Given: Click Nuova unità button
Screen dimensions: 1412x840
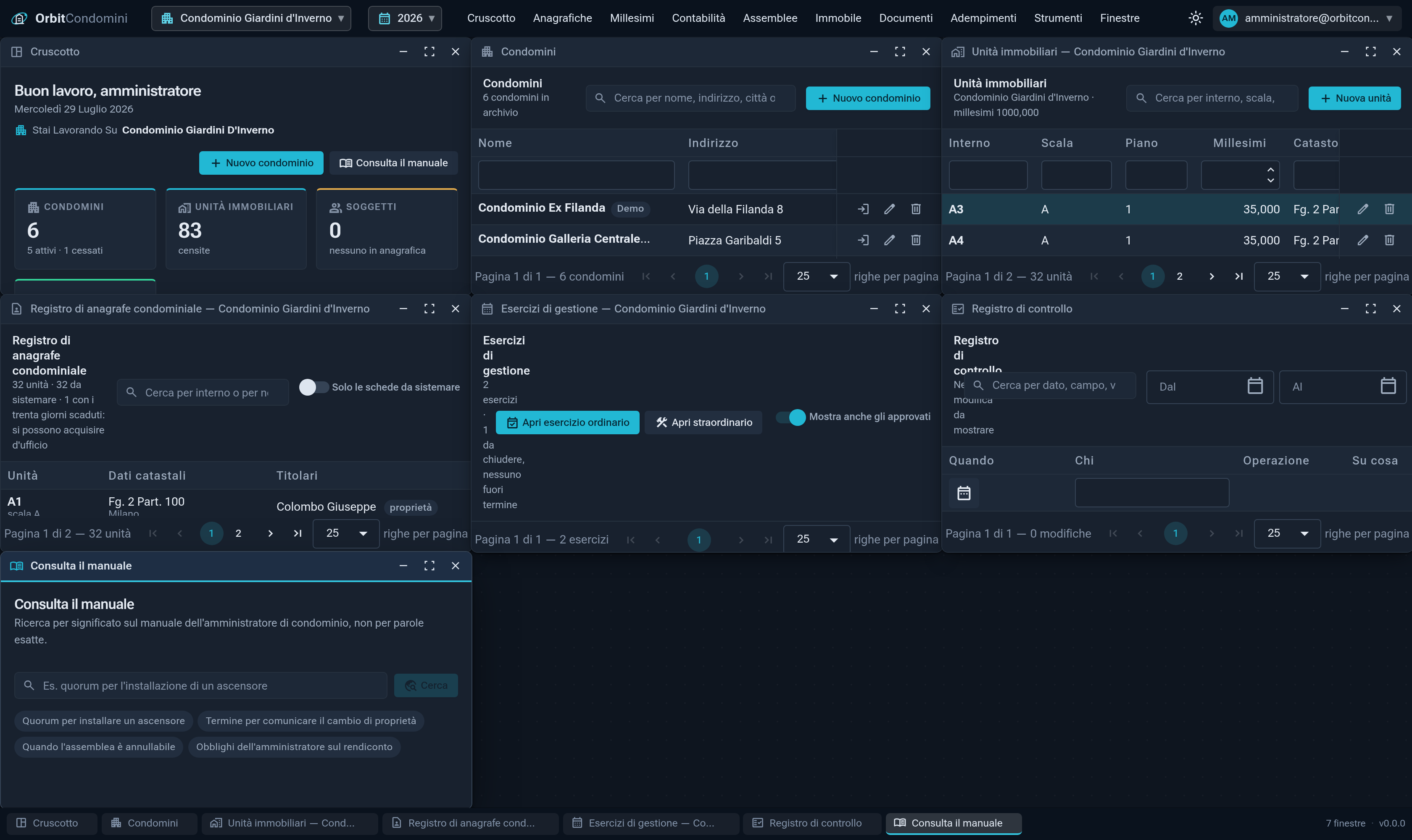Looking at the screenshot, I should click(x=1354, y=98).
